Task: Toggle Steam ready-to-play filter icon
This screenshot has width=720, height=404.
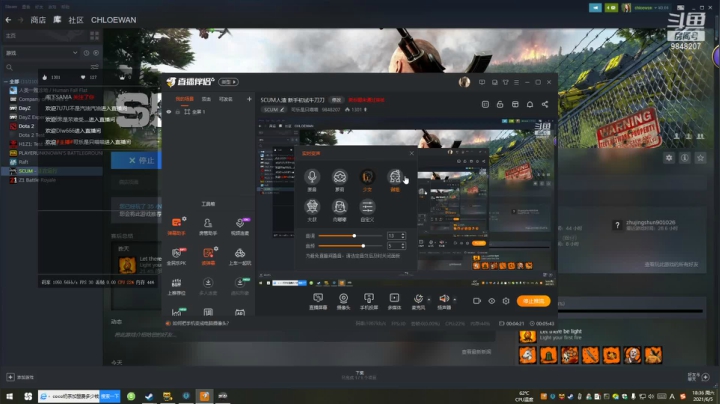Action: pyautogui.click(x=96, y=53)
